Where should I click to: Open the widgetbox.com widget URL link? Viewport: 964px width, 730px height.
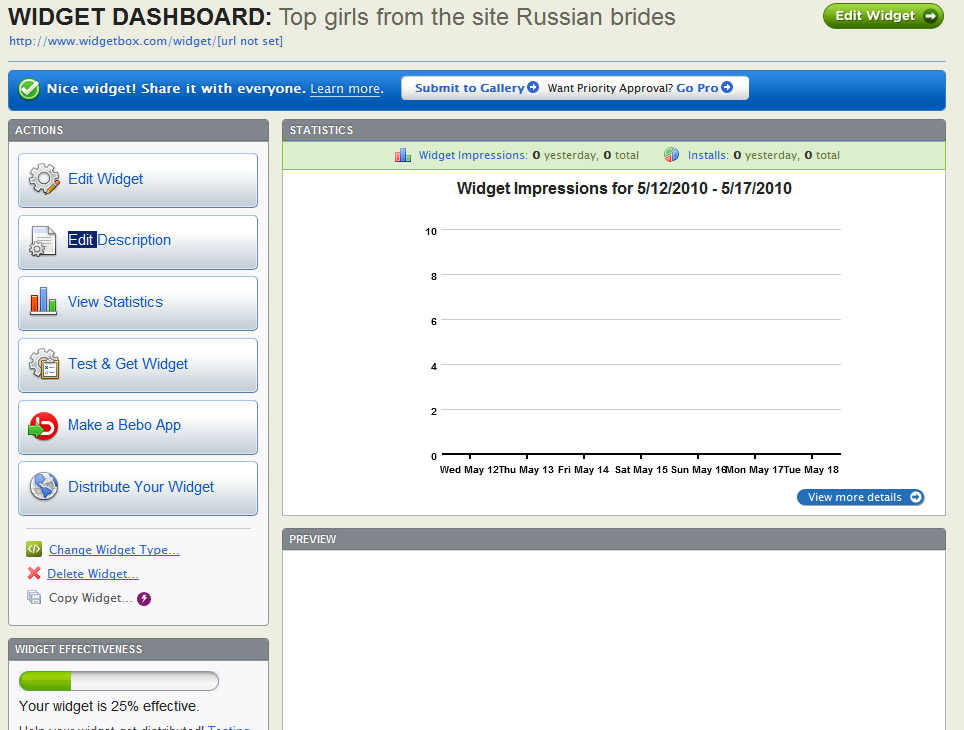(x=146, y=41)
